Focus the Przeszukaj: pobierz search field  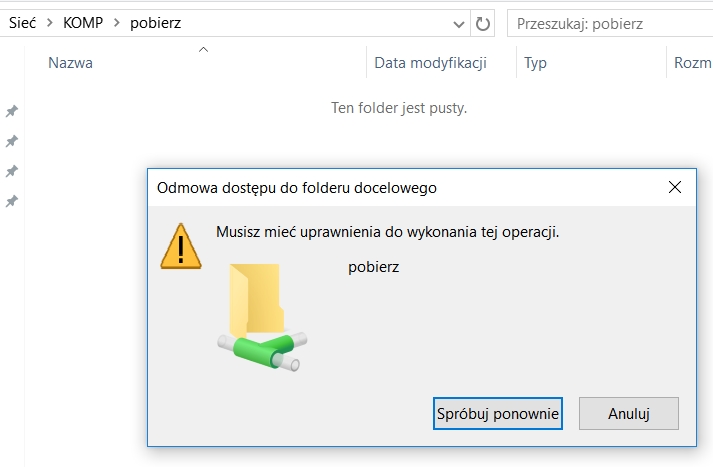point(610,23)
